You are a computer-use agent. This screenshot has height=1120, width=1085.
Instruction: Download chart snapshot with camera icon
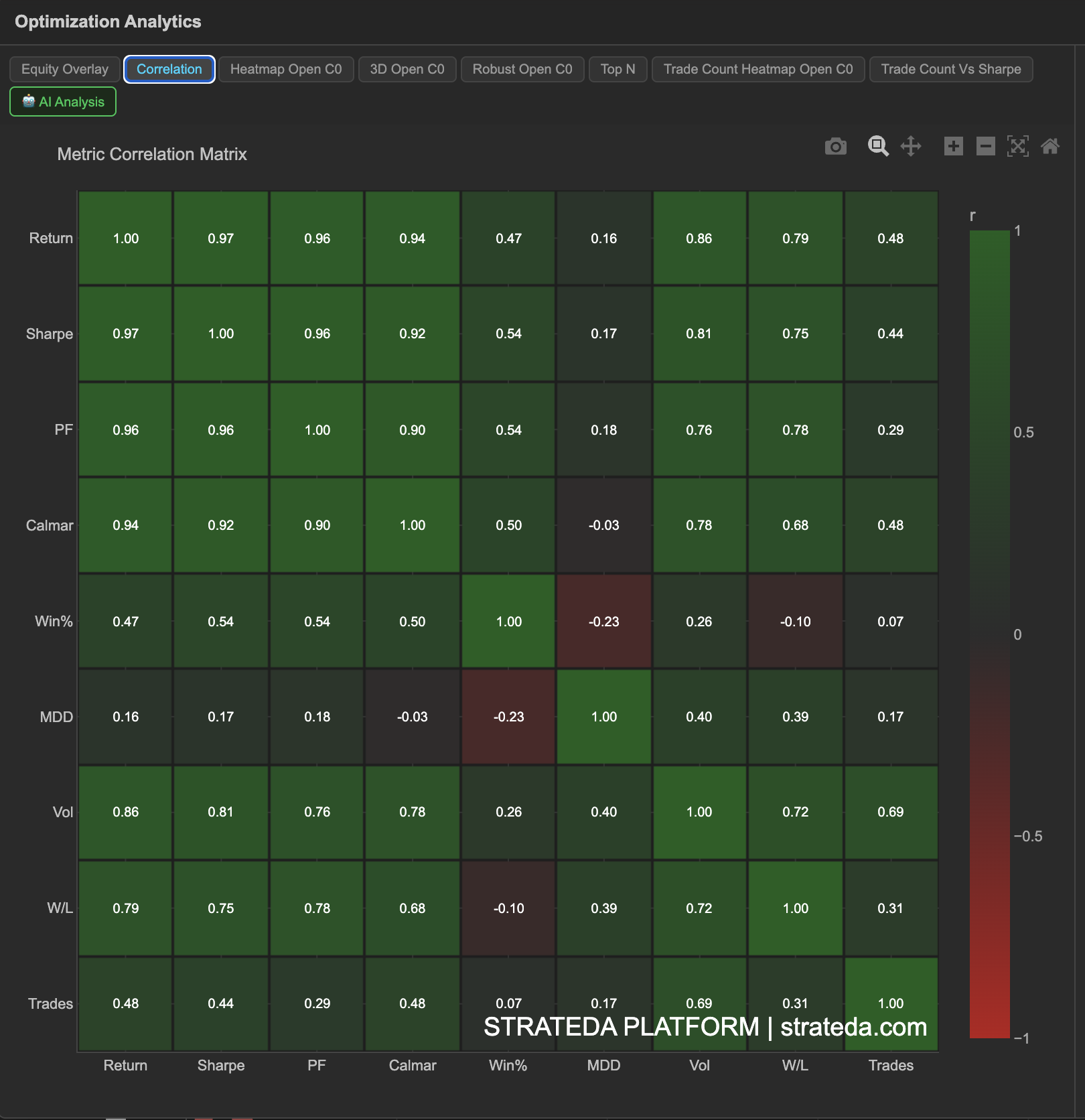pyautogui.click(x=835, y=146)
